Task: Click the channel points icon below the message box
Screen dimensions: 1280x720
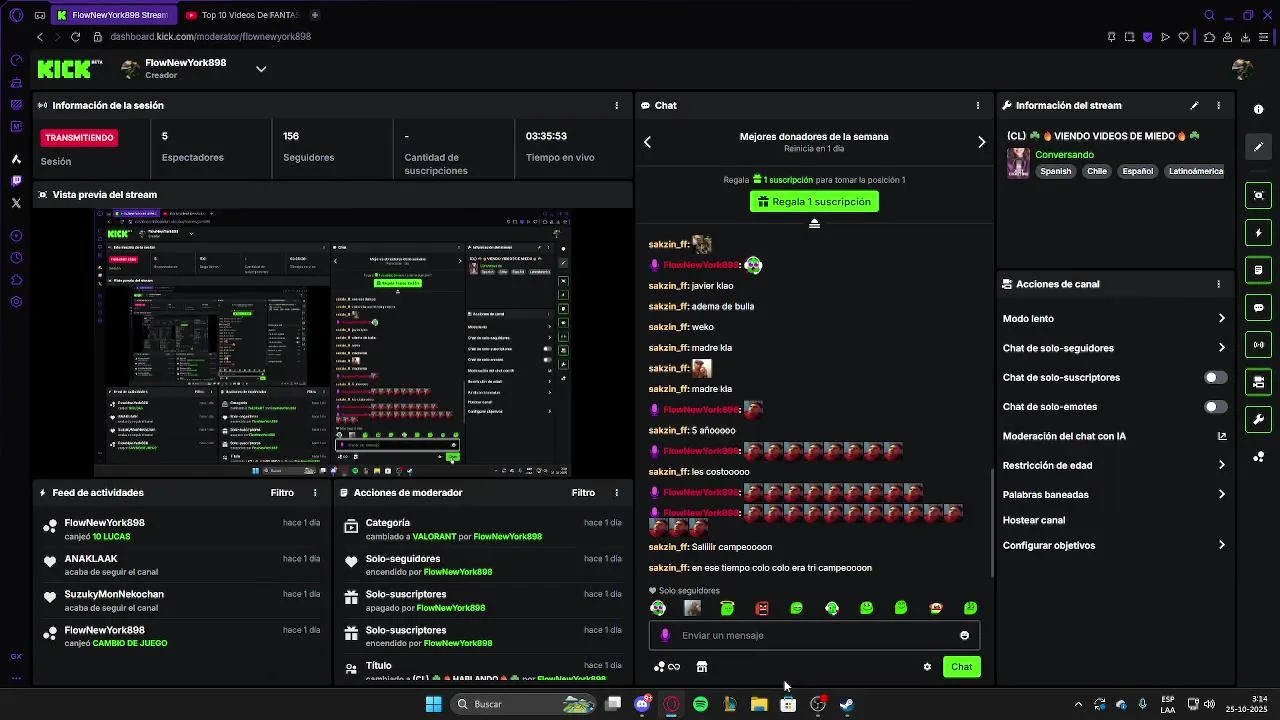Action: [x=666, y=667]
